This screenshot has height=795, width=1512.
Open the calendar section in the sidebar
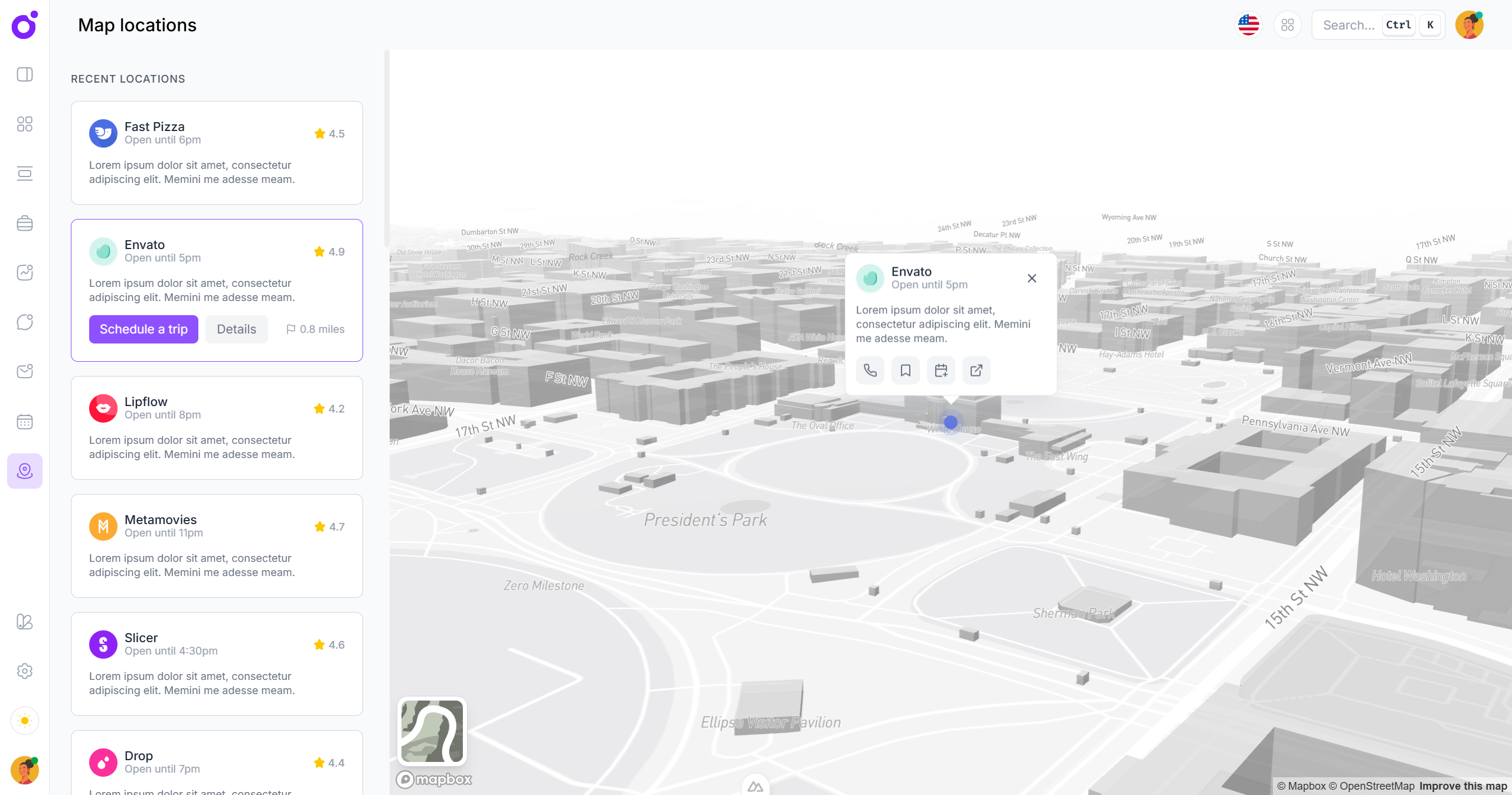(25, 421)
